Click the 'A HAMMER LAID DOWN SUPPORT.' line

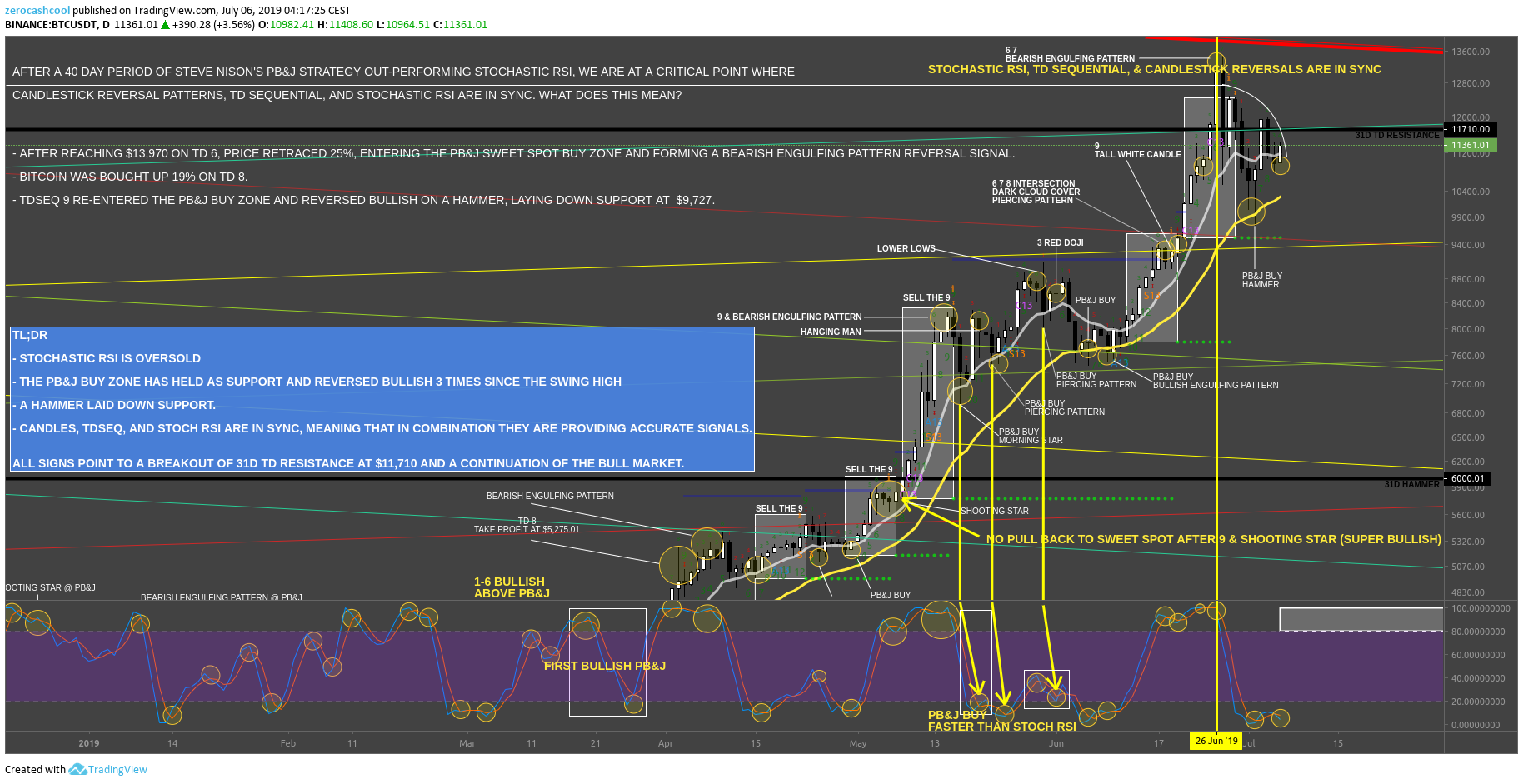tap(114, 405)
